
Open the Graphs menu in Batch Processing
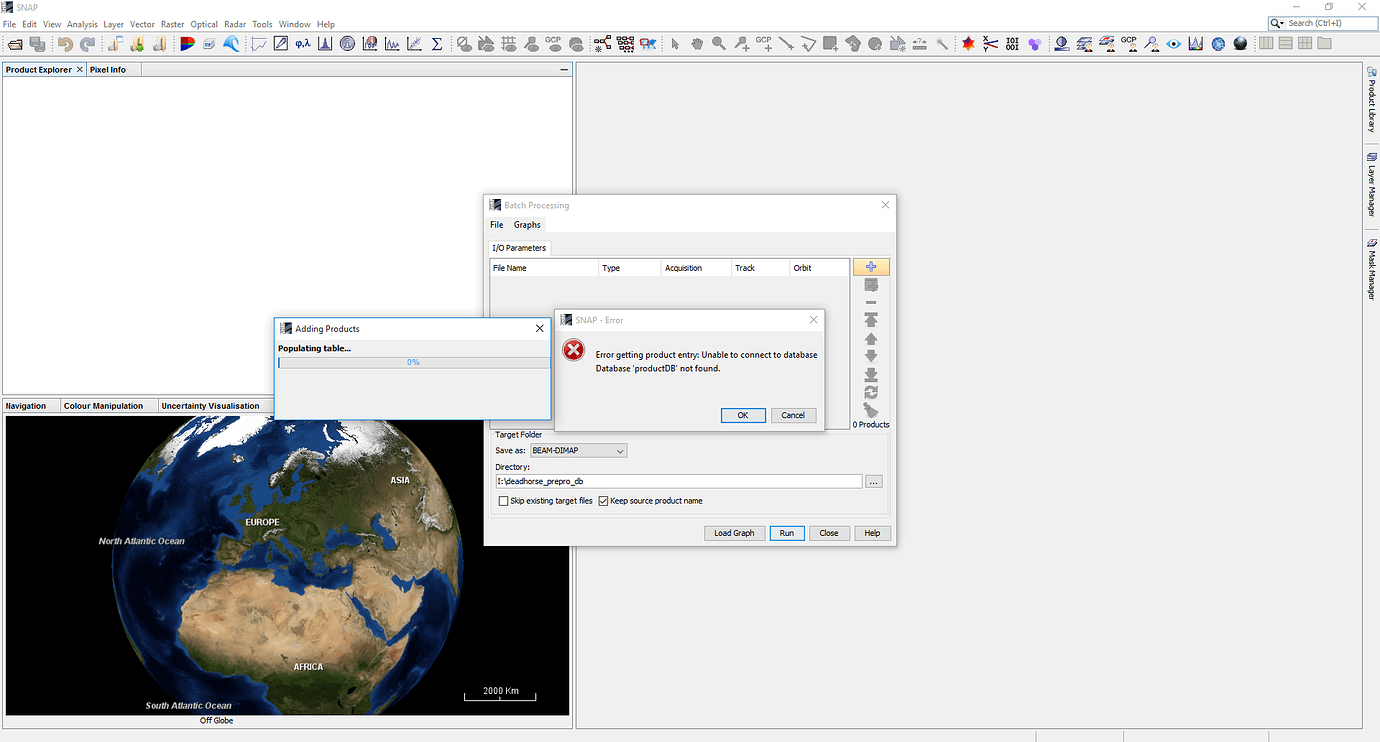tap(527, 224)
